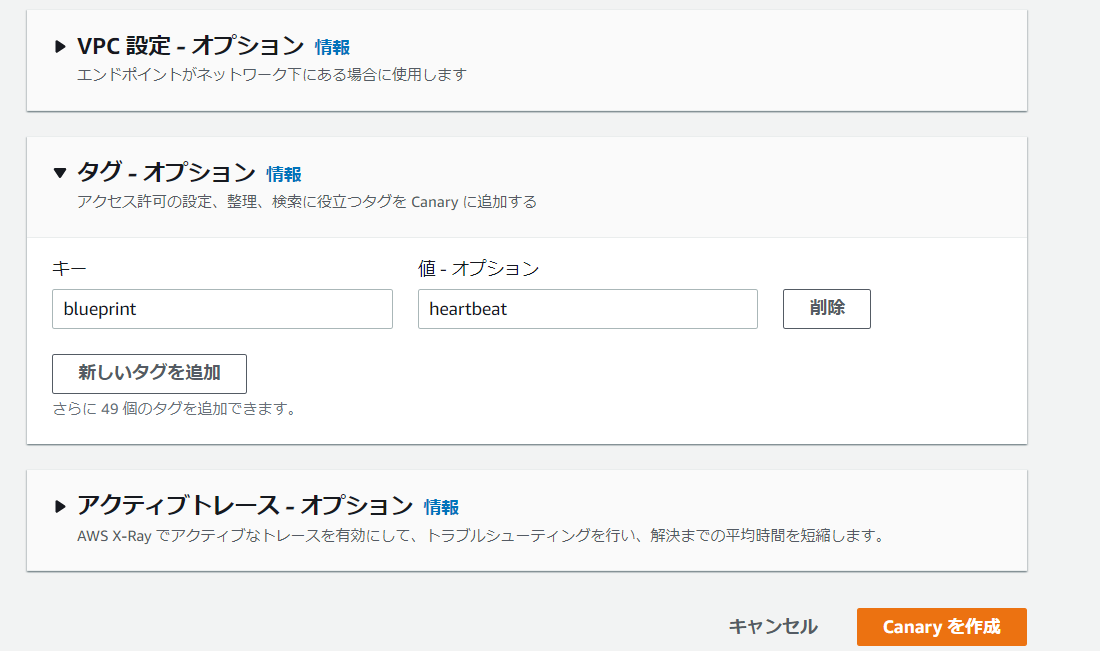The width and height of the screenshot is (1100, 651).
Task: Click the orange Canary を作成 button
Action: click(941, 627)
